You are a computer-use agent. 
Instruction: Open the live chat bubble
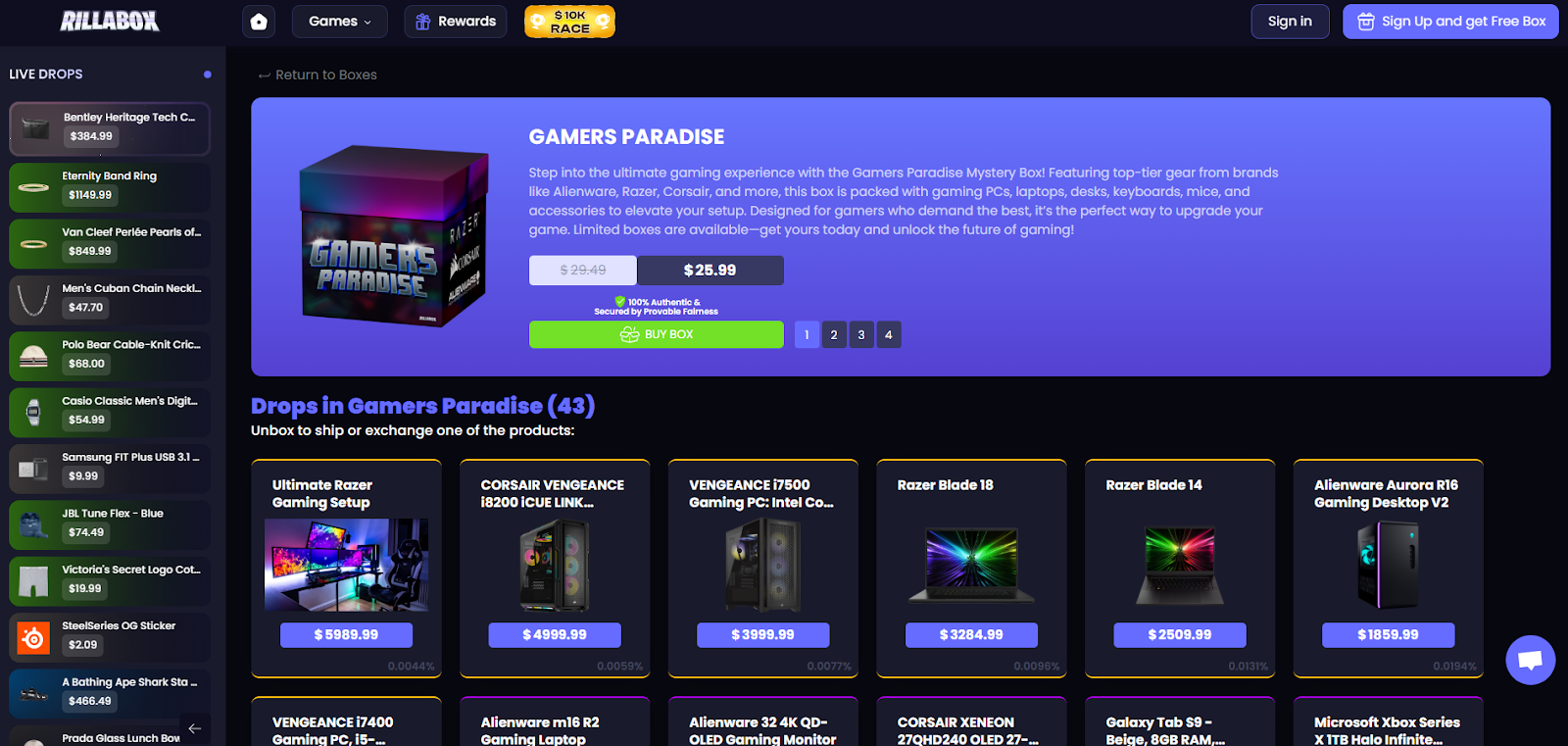pyautogui.click(x=1530, y=660)
